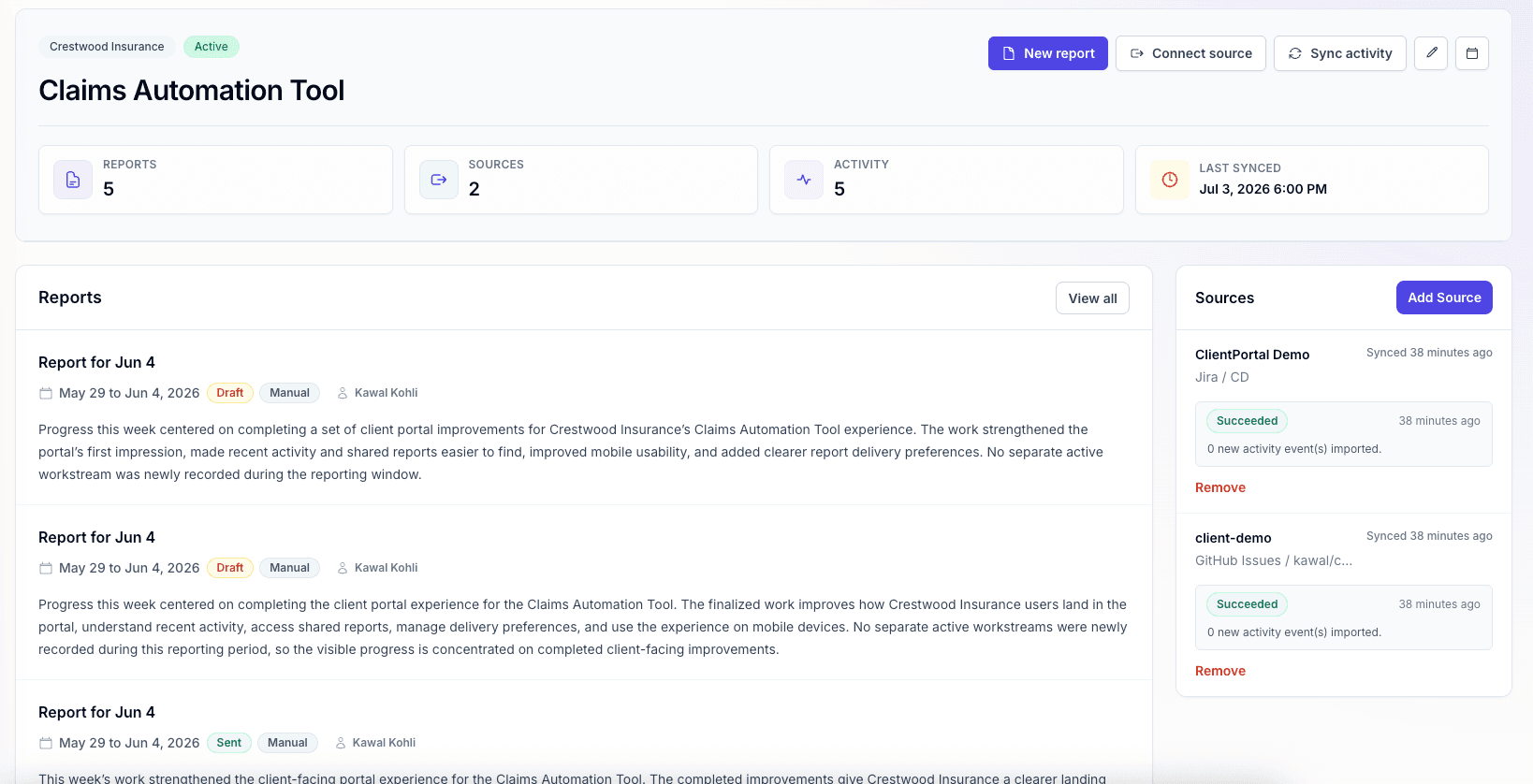Click the person icon beside first Kawal Kohli
This screenshot has height=784, width=1533.
tap(343, 393)
